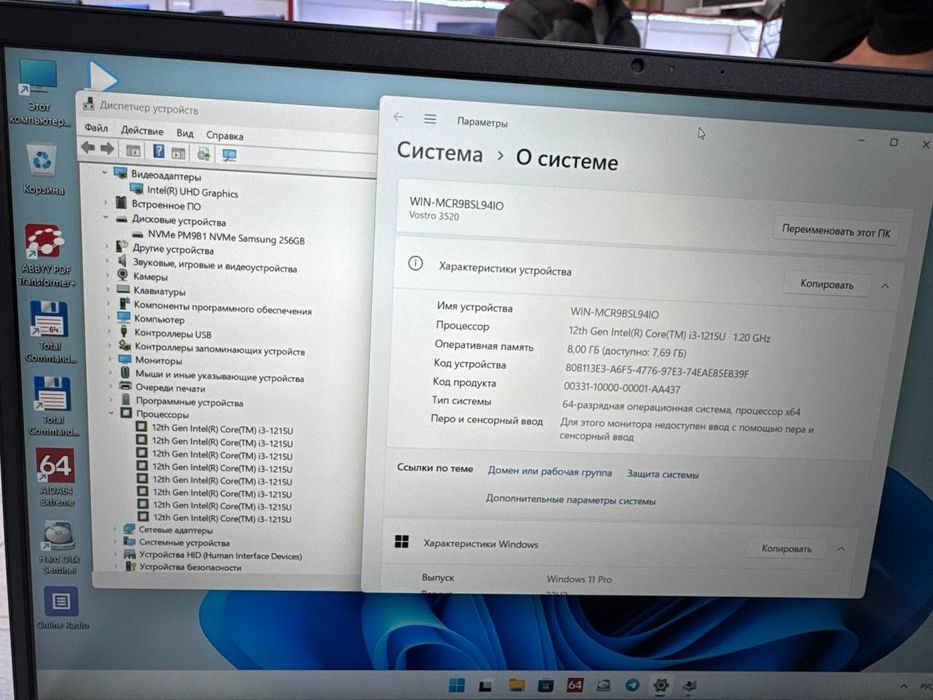Open Файл menu in Device Manager
The image size is (933, 700).
tap(96, 127)
